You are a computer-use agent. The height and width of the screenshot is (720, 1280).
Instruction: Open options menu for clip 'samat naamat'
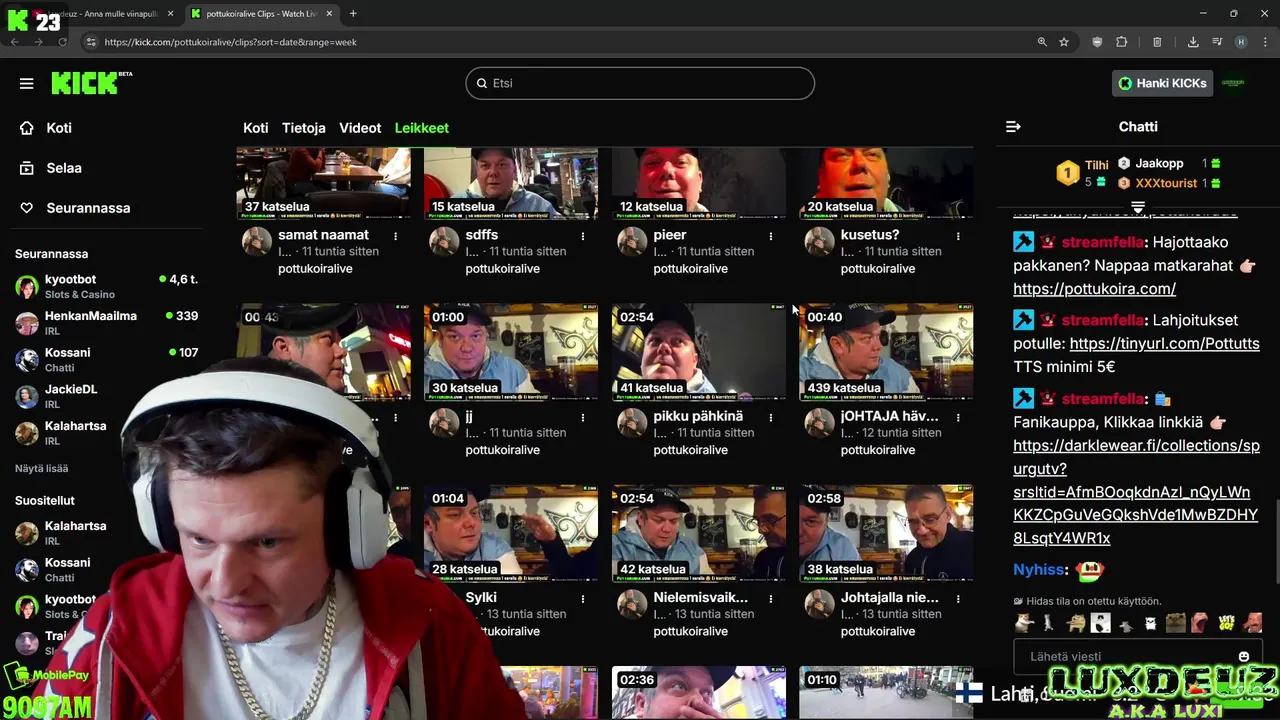pyautogui.click(x=396, y=236)
